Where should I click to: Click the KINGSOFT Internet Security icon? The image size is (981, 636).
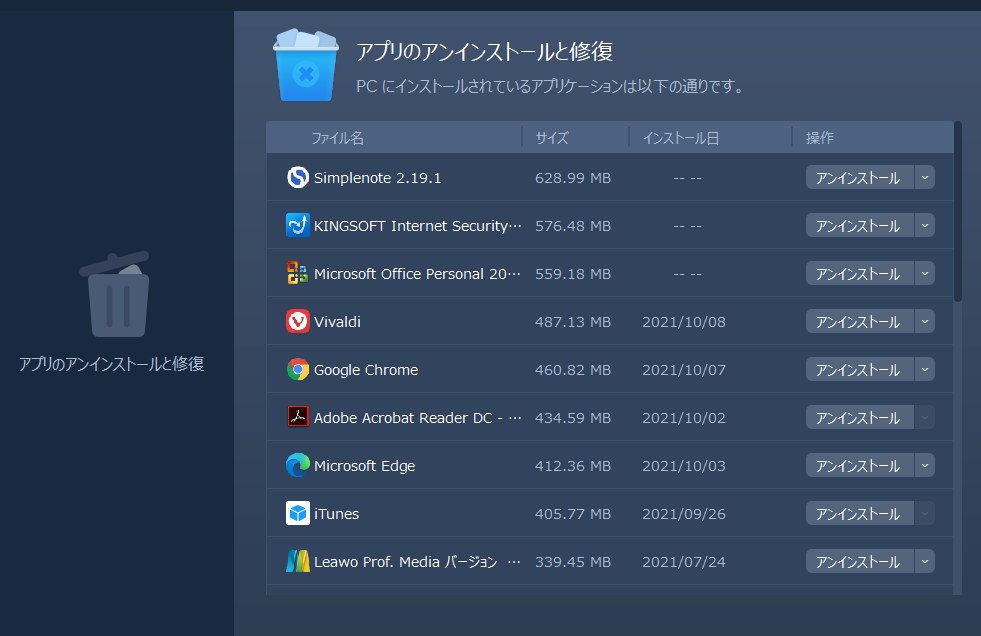tap(298, 225)
